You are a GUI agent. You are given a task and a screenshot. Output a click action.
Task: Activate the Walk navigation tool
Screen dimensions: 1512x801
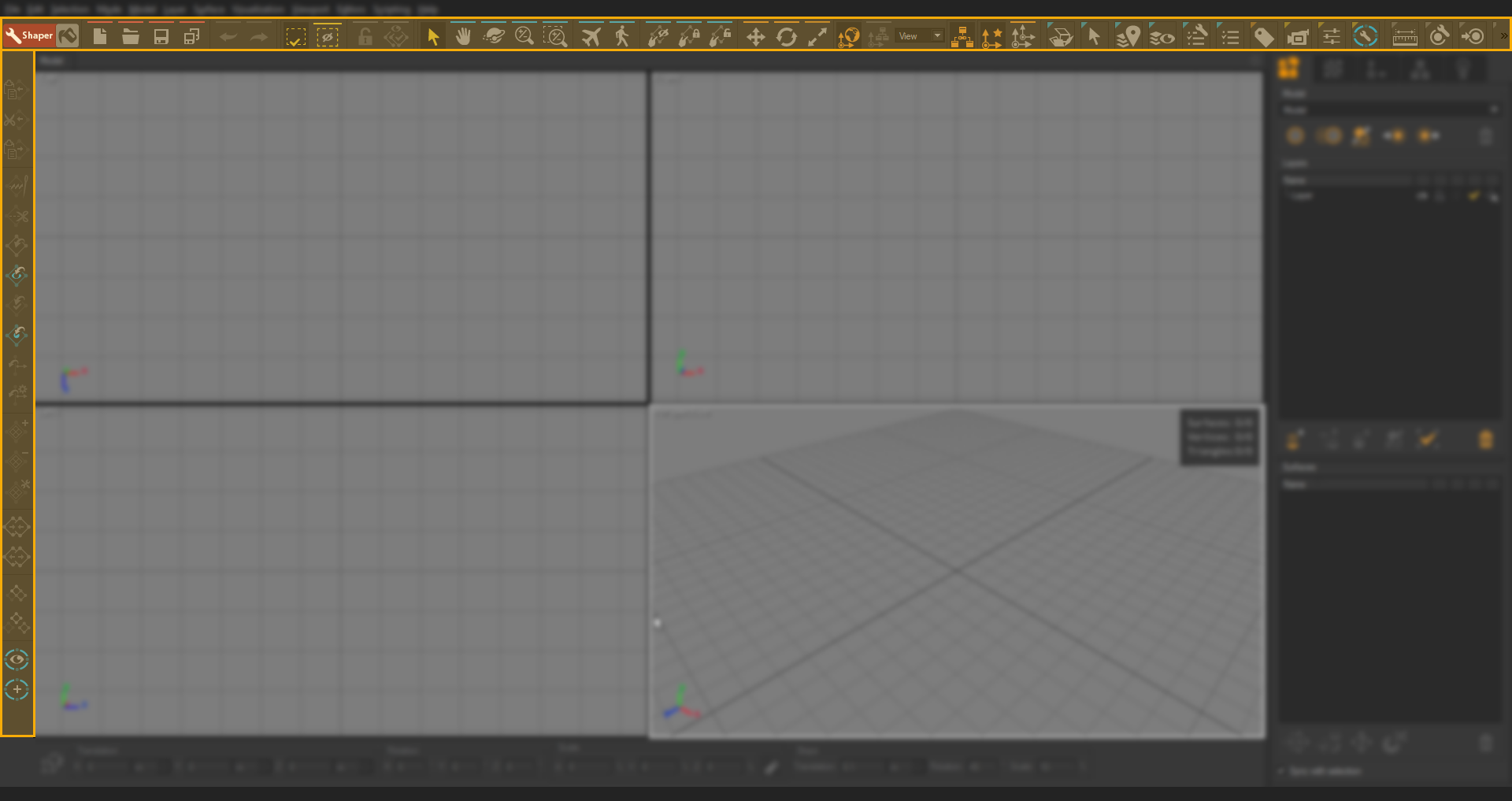click(x=622, y=35)
